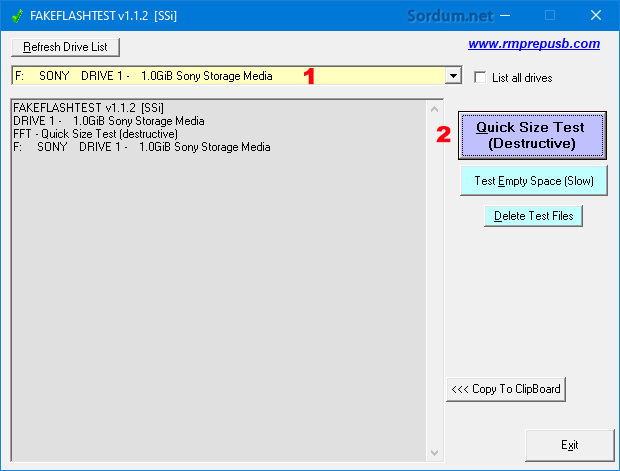Click the green checkmark app icon in title bar
The width and height of the screenshot is (620, 471).
pyautogui.click(x=17, y=15)
